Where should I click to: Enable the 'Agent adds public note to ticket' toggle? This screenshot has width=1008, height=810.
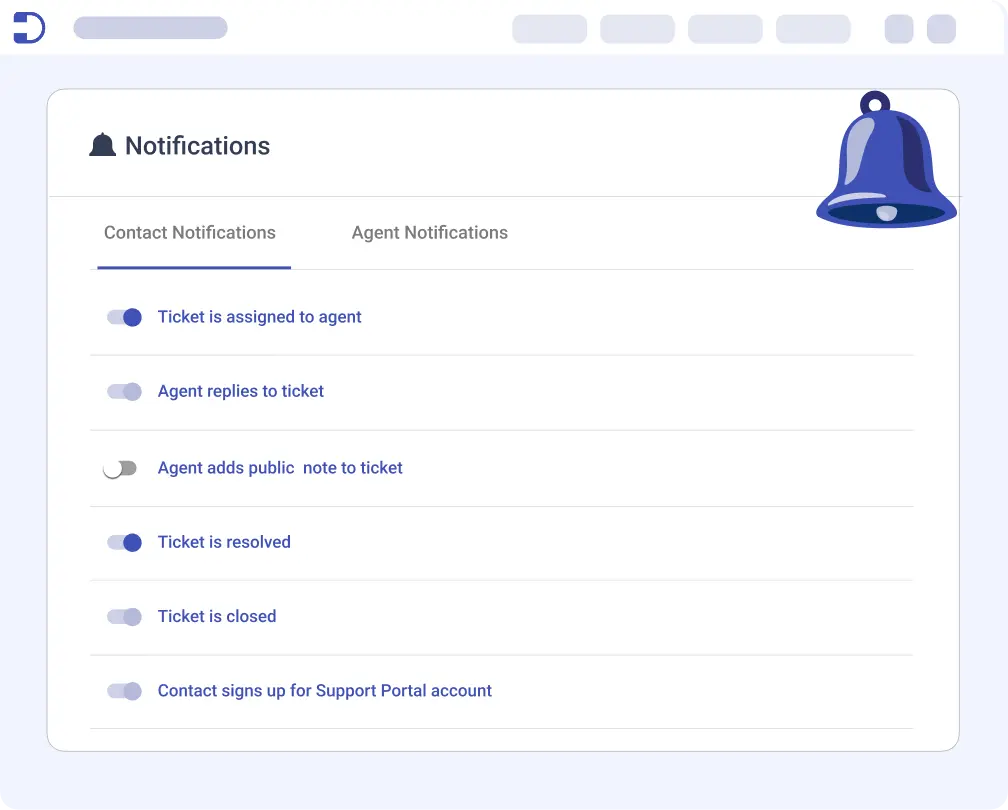pos(120,468)
